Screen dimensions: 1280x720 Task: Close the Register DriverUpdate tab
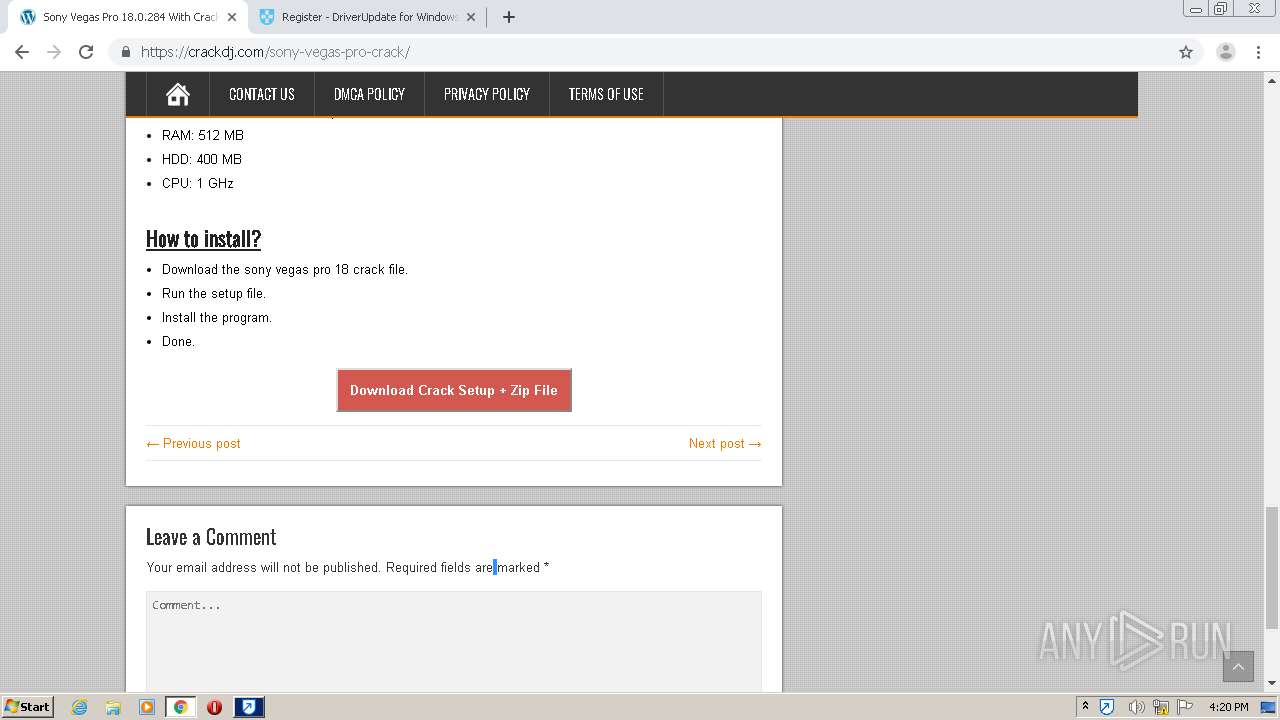473,17
